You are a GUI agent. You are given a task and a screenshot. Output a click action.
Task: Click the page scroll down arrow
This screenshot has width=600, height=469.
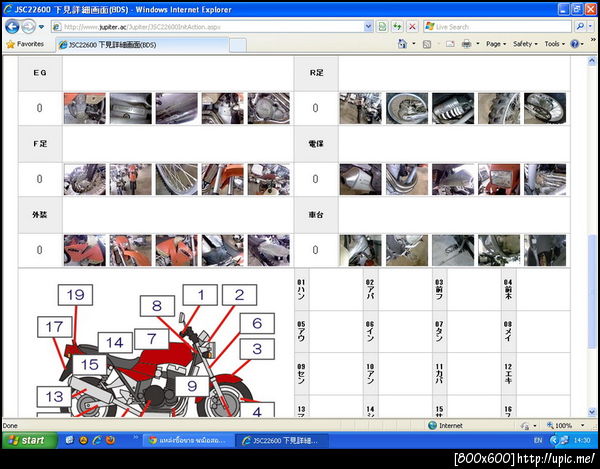tap(592, 412)
